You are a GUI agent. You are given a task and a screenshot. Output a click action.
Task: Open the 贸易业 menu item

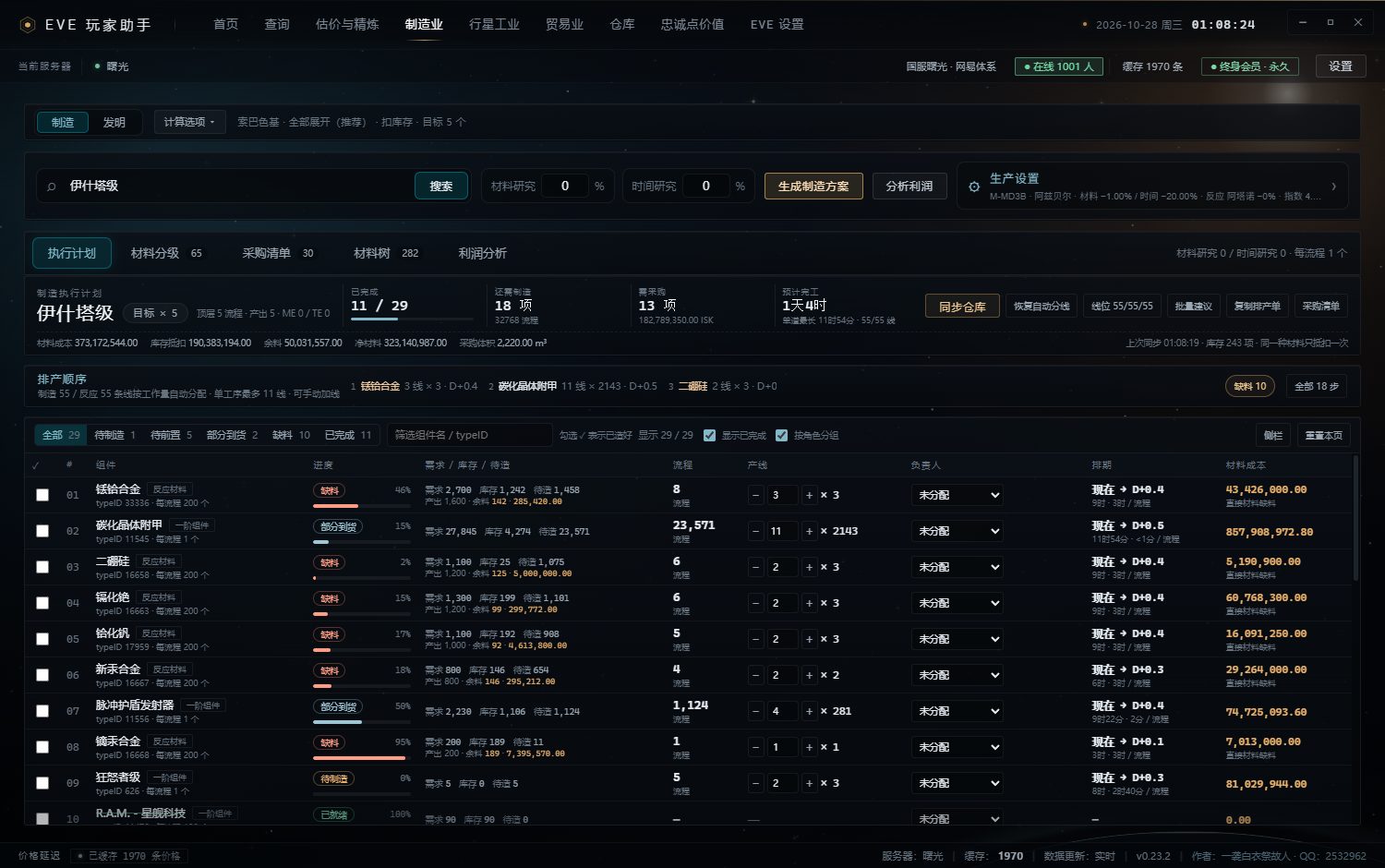[x=564, y=25]
